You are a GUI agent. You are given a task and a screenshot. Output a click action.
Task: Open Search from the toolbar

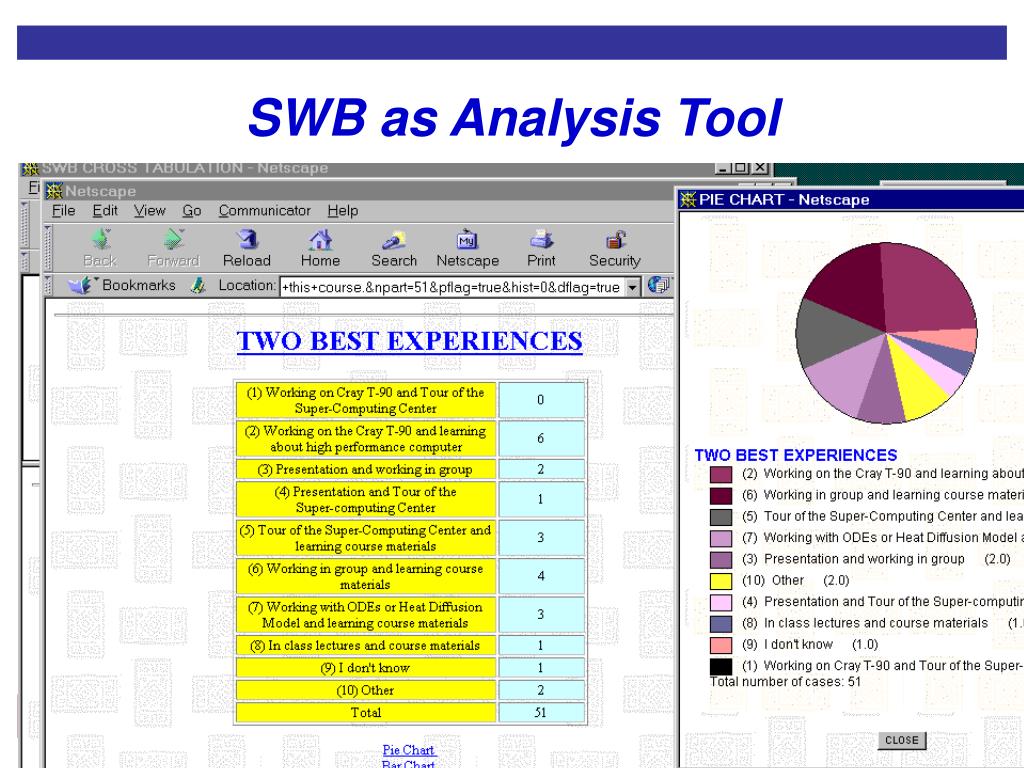tap(394, 239)
